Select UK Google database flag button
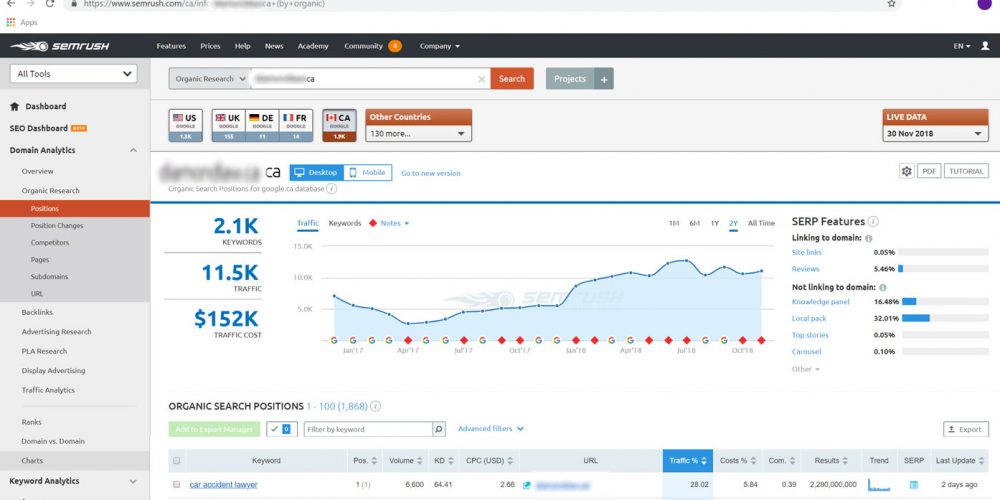The image size is (1000, 500). click(228, 125)
